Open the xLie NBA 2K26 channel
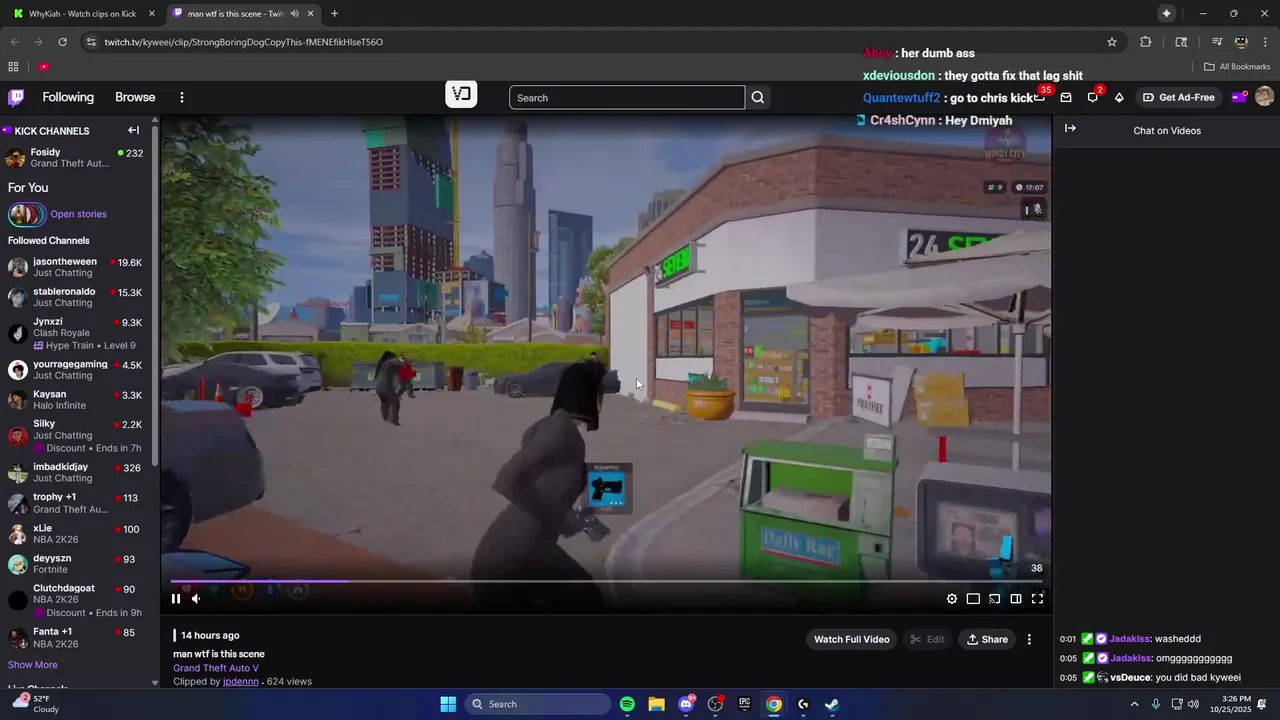1280x720 pixels. point(76,534)
